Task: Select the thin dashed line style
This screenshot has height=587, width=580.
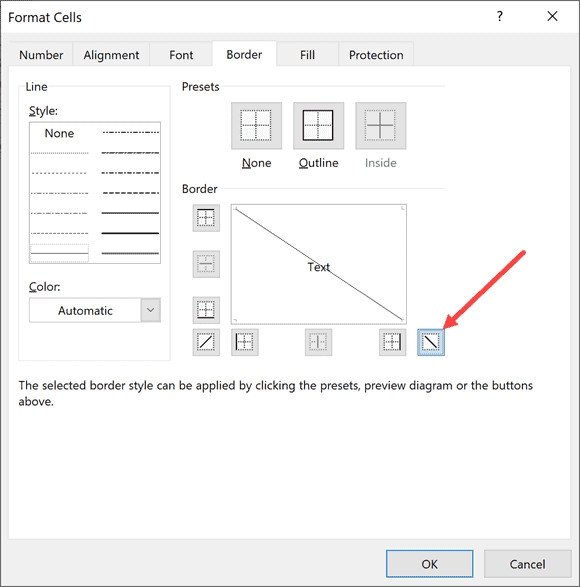Action: [x=59, y=233]
